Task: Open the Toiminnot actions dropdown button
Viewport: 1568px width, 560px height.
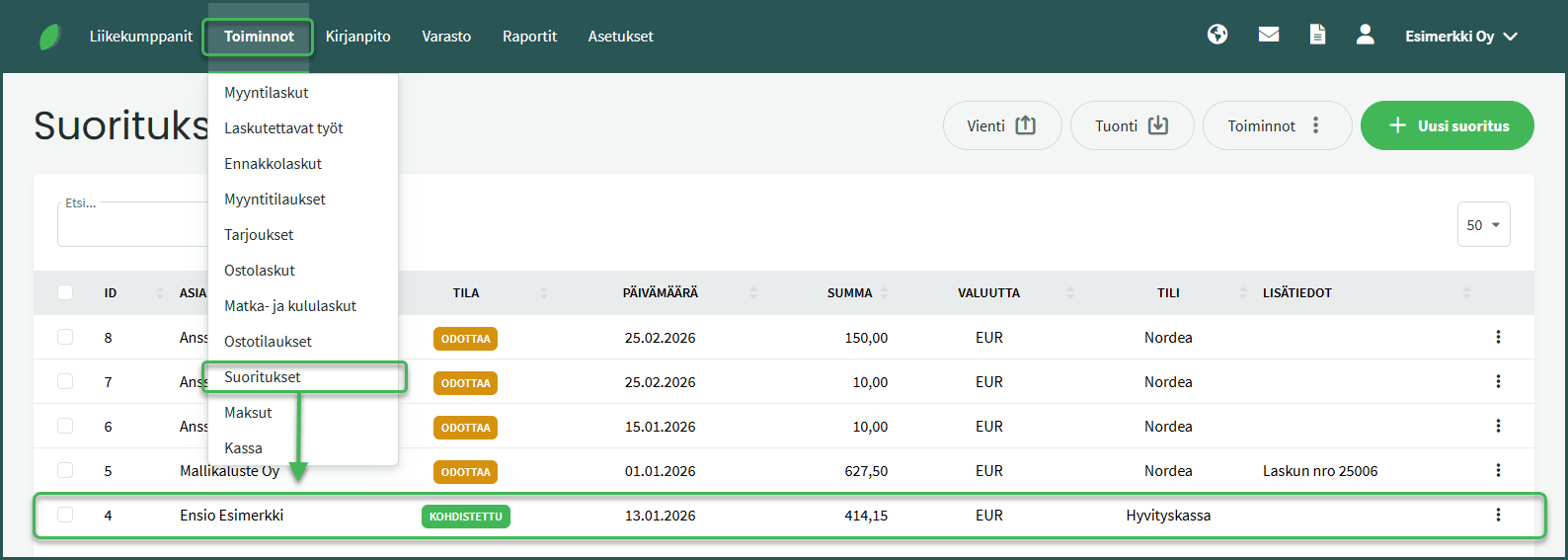Action: [x=1276, y=125]
